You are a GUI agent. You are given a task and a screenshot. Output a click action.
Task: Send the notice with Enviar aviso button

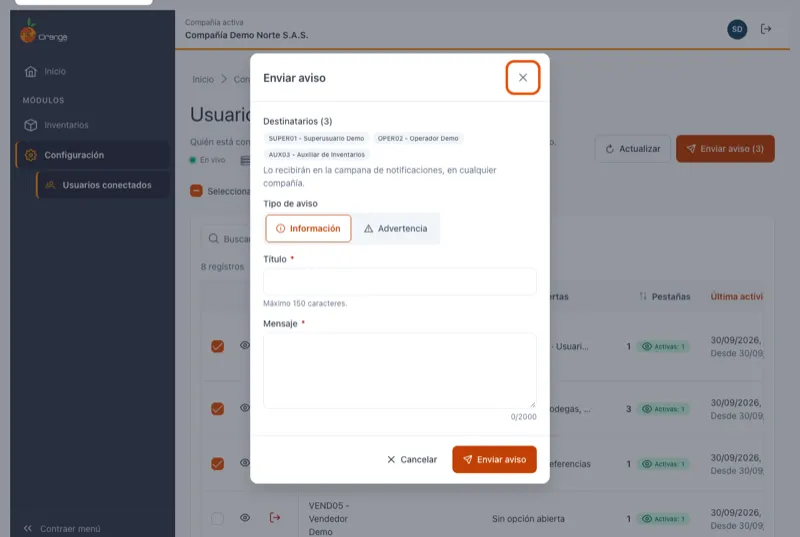494,459
